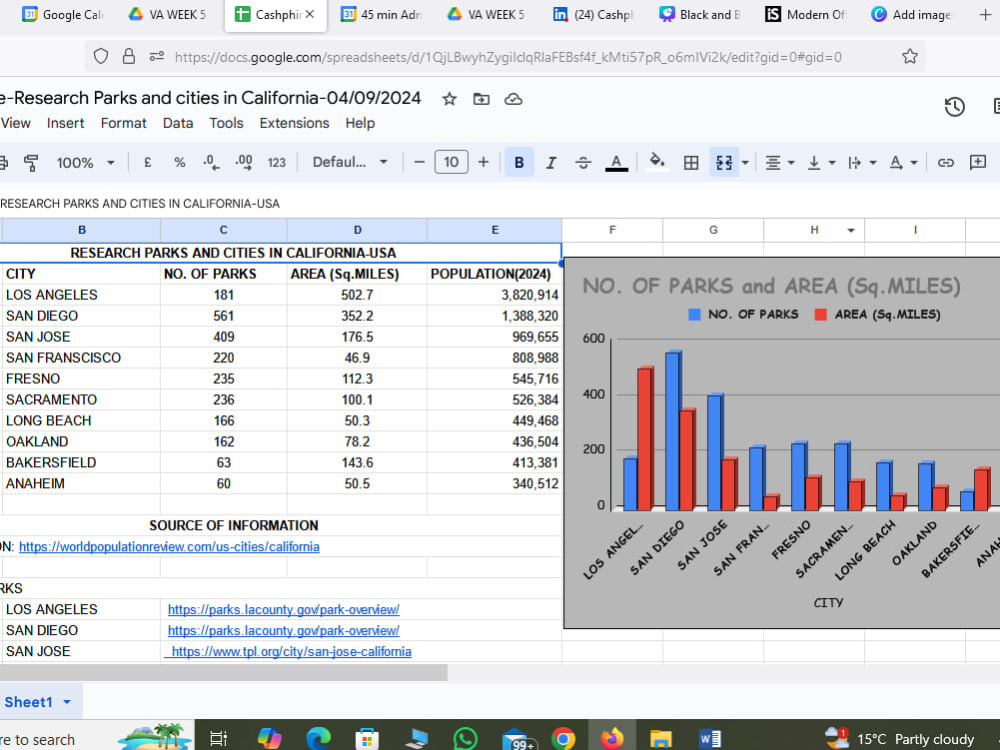Open worldpopulationreview california link
The width and height of the screenshot is (1000, 750).
169,547
